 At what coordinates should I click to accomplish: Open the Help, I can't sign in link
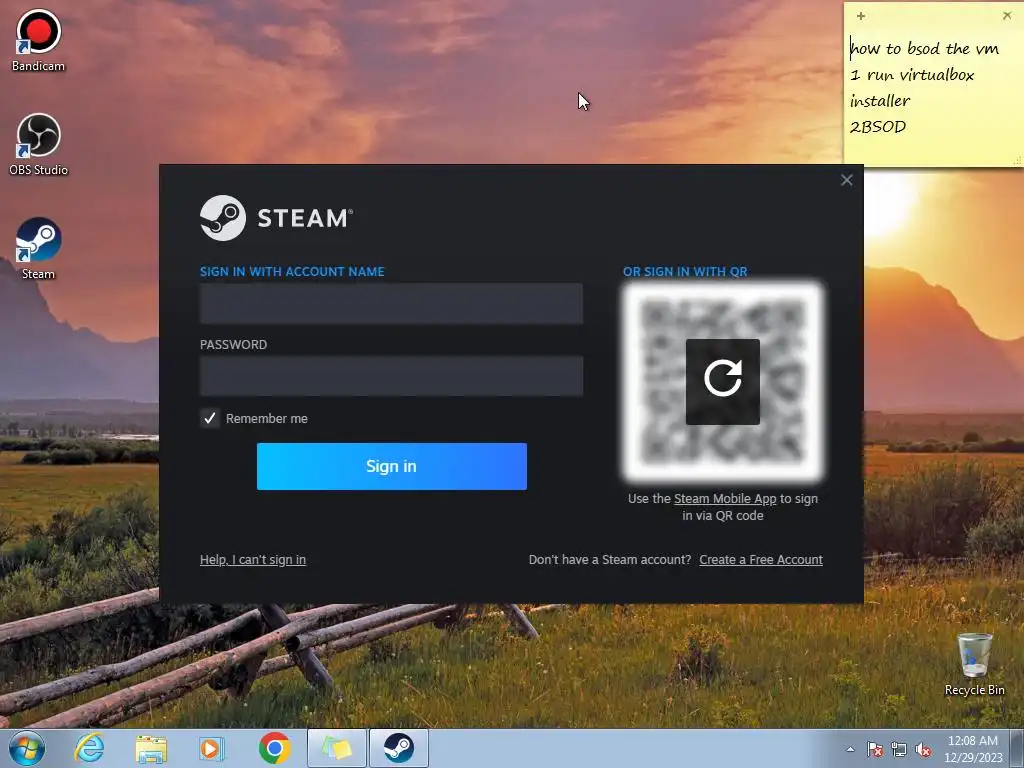point(253,560)
